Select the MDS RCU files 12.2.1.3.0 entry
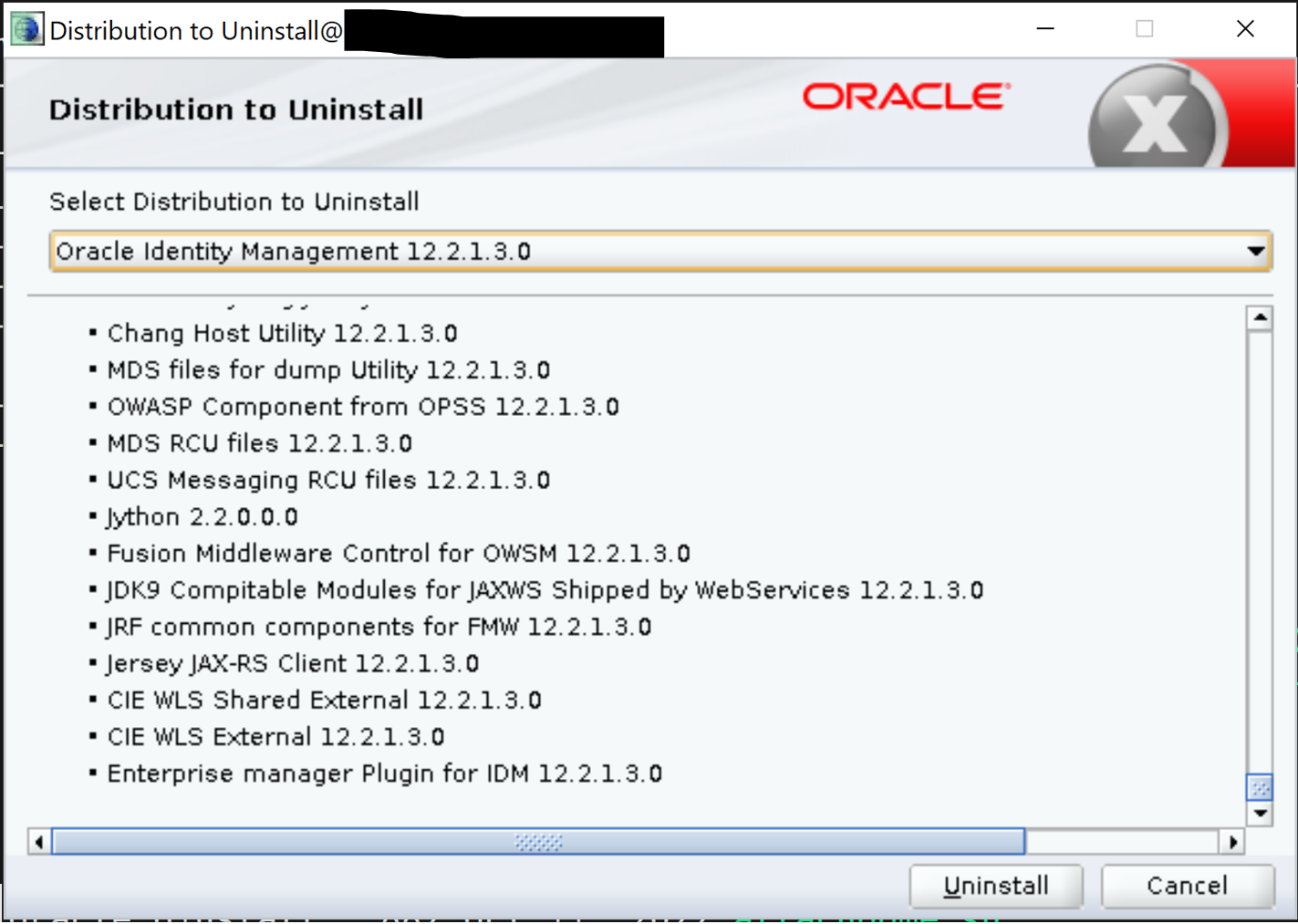 (259, 444)
